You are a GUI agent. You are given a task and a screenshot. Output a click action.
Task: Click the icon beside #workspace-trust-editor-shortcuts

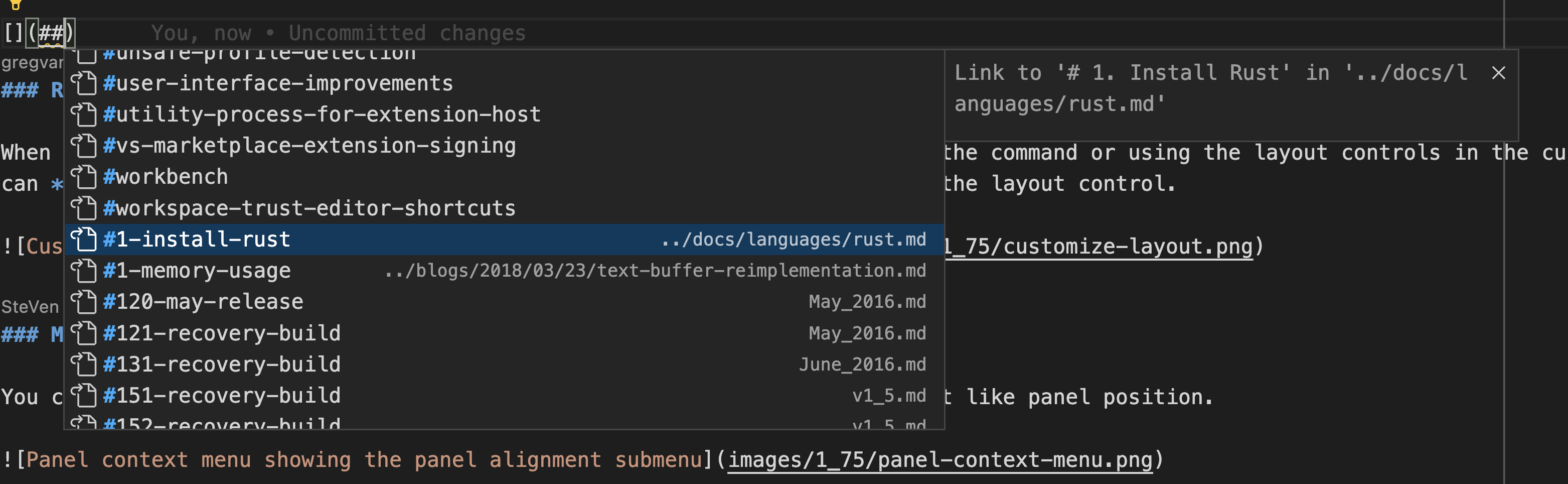coord(85,207)
